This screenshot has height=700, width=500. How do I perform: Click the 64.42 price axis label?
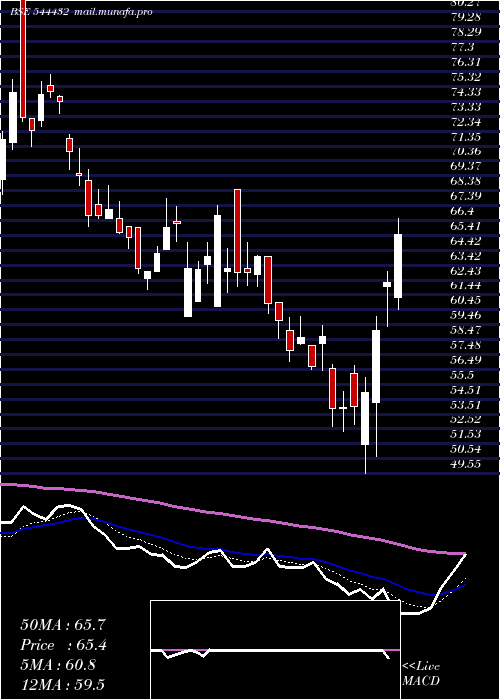click(466, 241)
